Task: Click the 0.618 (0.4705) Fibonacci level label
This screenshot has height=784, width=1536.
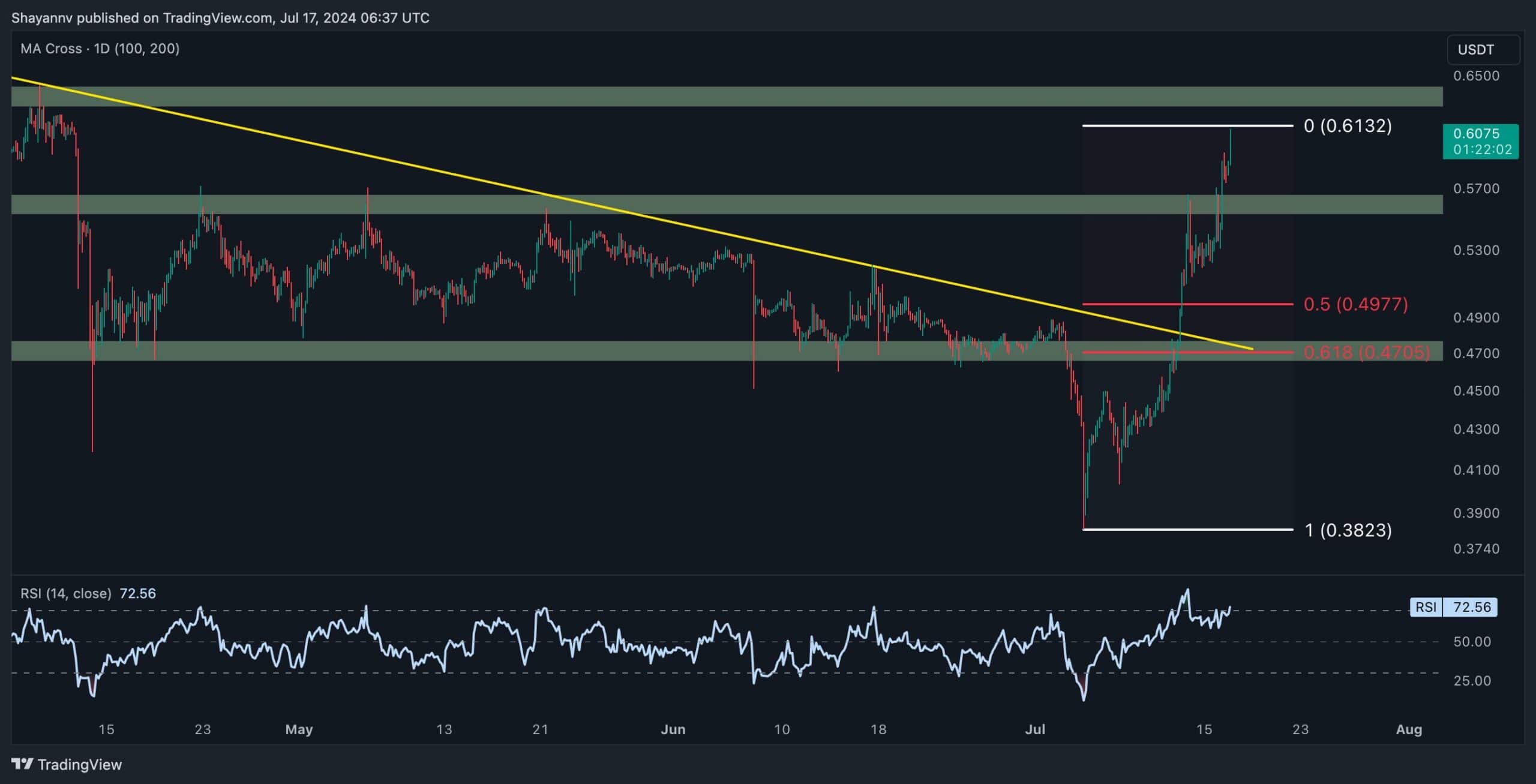Action: (1366, 352)
